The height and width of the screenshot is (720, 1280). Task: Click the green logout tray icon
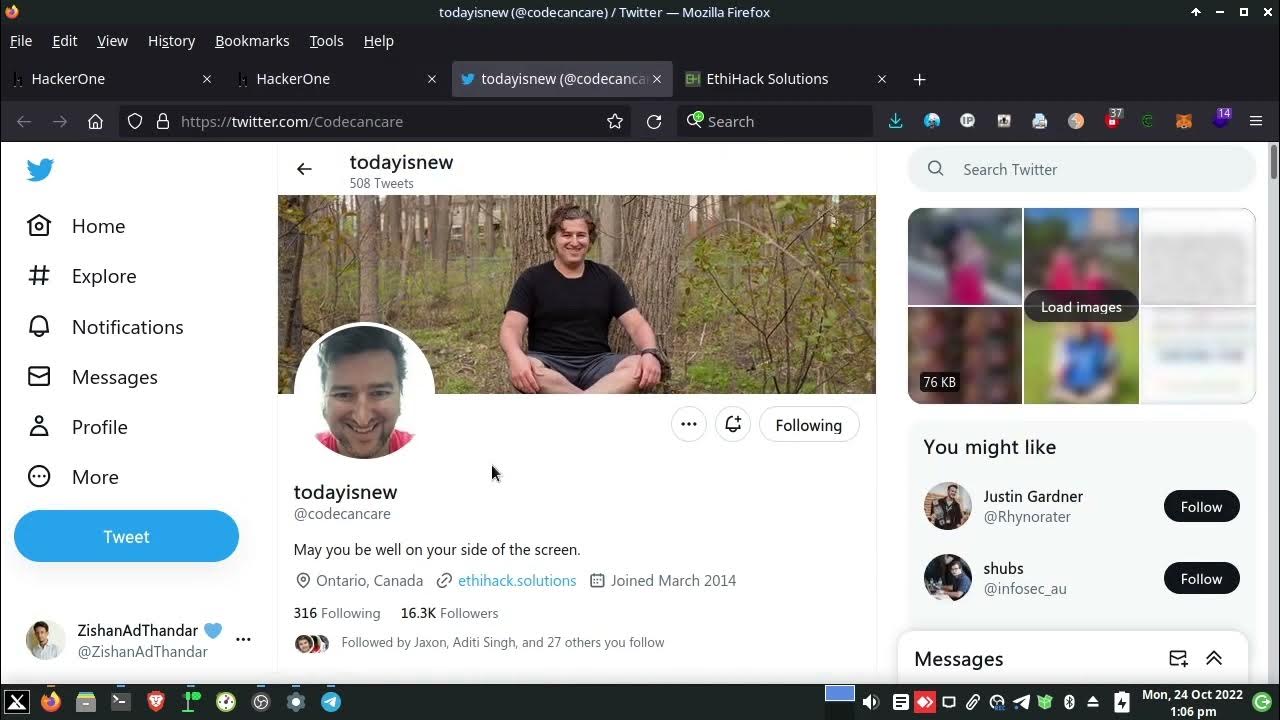coord(1261,702)
